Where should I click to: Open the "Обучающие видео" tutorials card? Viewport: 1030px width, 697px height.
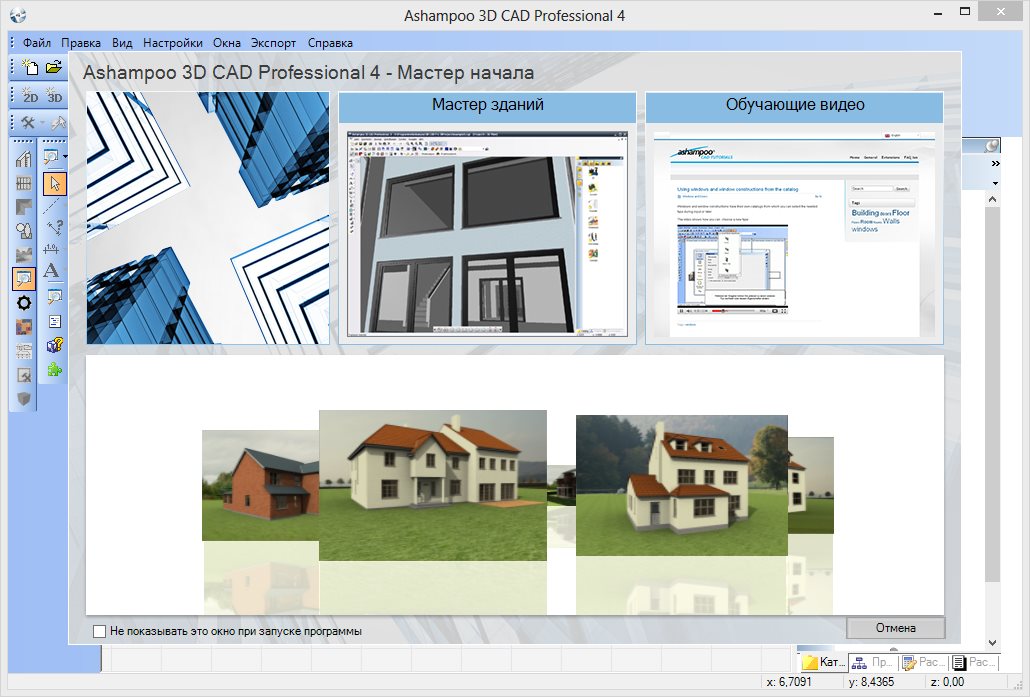coord(794,217)
